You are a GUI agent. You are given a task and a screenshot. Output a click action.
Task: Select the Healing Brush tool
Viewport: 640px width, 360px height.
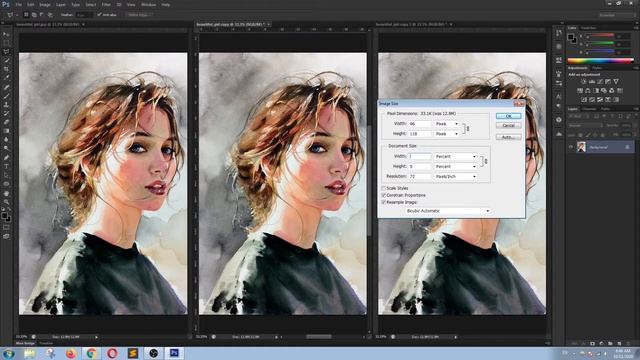[6, 87]
